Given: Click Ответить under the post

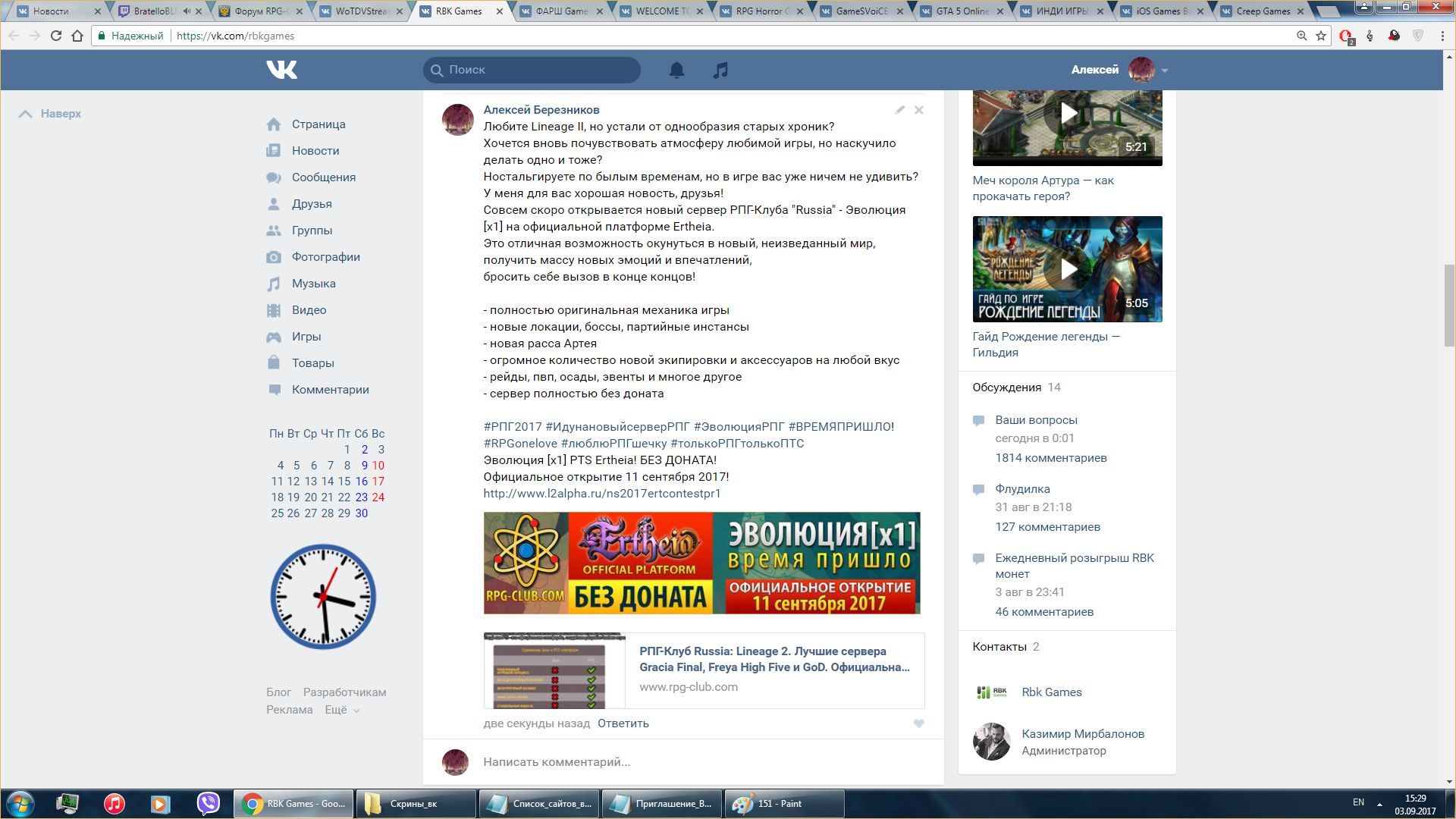Looking at the screenshot, I should coord(623,723).
